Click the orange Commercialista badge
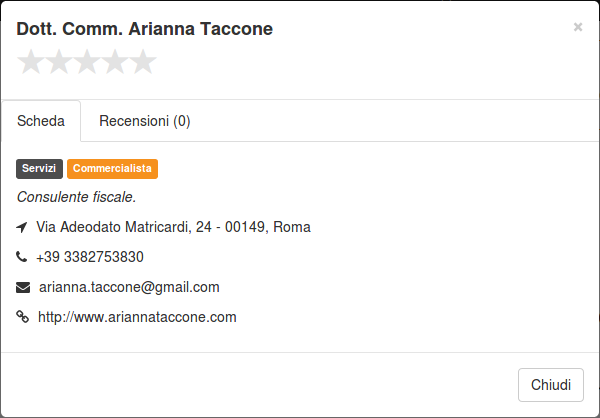600x418 pixels. (x=112, y=169)
